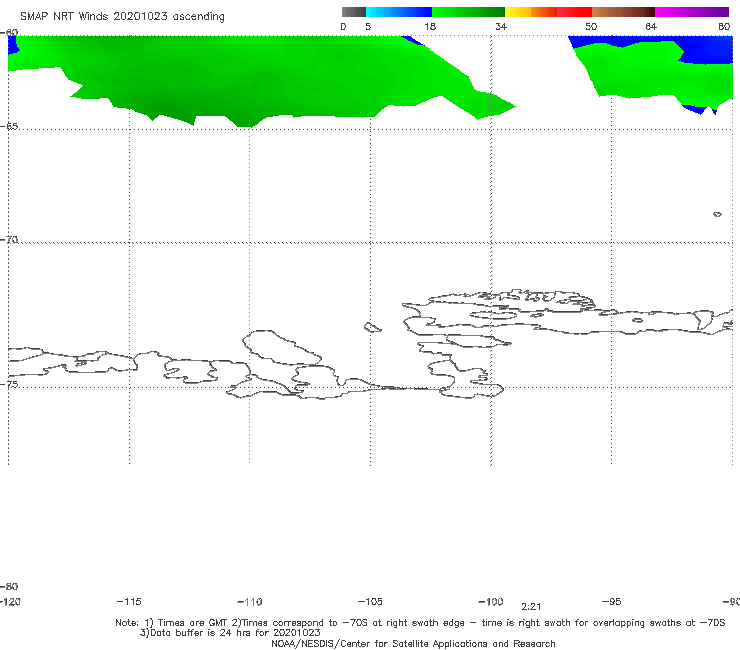Click the title 'SMAP NRT Winds 20201023 ascending'
The image size is (740, 650).
pos(122,17)
